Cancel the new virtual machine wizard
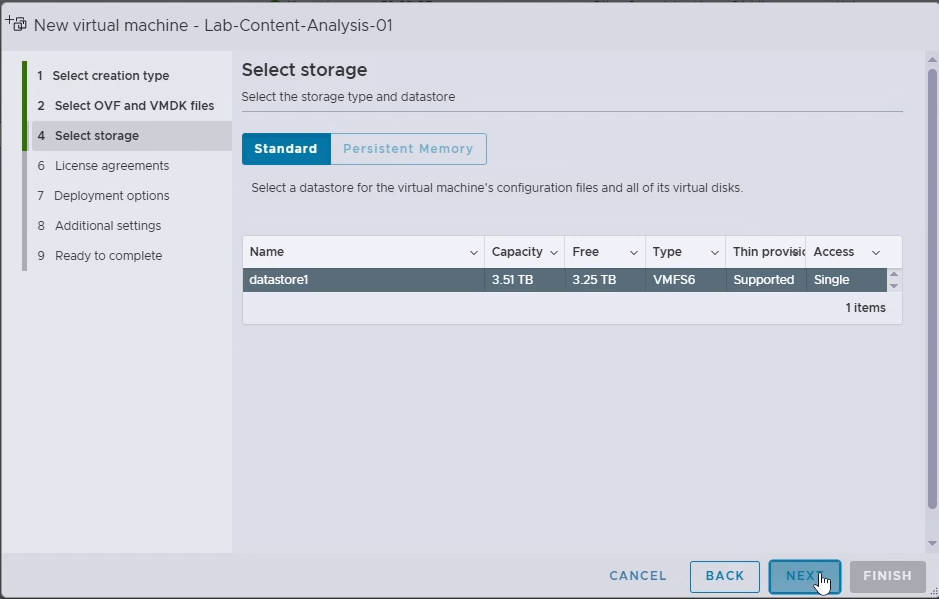The height and width of the screenshot is (599, 939). 638,576
